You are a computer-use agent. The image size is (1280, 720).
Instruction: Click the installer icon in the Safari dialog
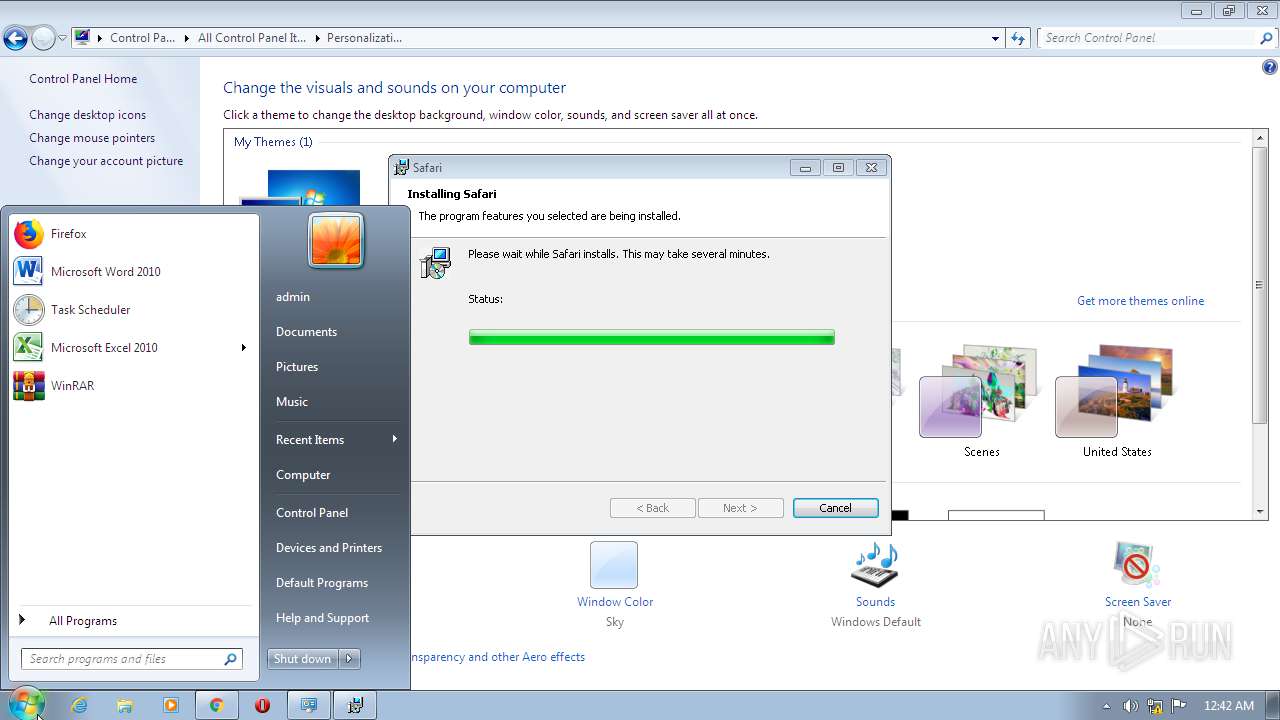(x=435, y=263)
